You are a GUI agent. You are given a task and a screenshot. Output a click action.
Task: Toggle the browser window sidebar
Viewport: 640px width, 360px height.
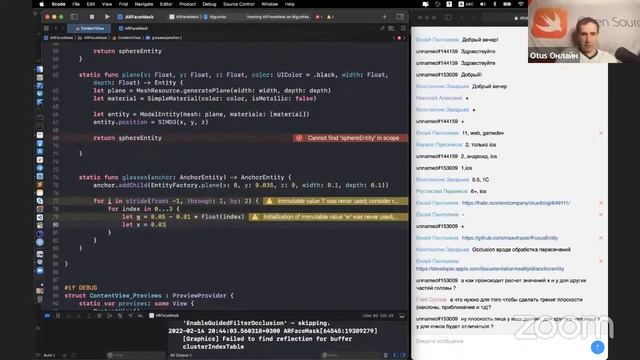(448, 18)
